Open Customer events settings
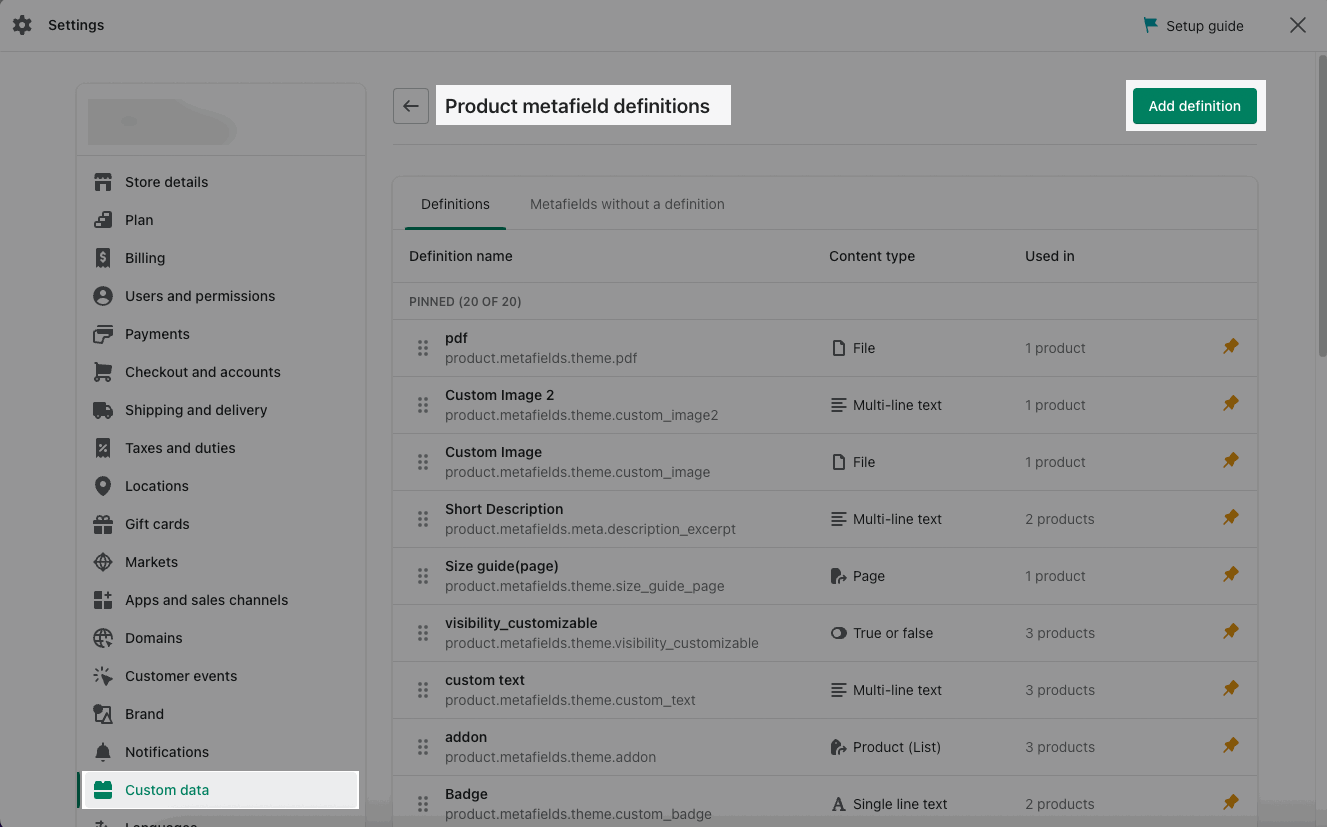Viewport: 1327px width, 827px height. click(x=221, y=676)
